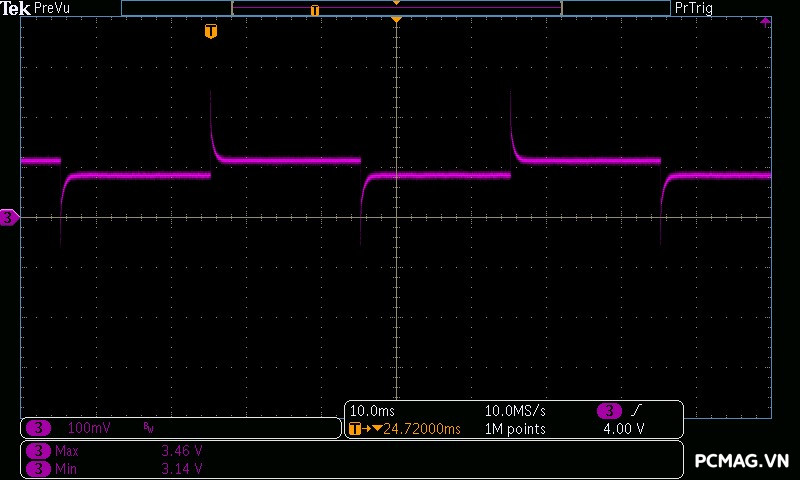Click the 4.00 V trigger level readout
The height and width of the screenshot is (480, 800).
pyautogui.click(x=623, y=429)
